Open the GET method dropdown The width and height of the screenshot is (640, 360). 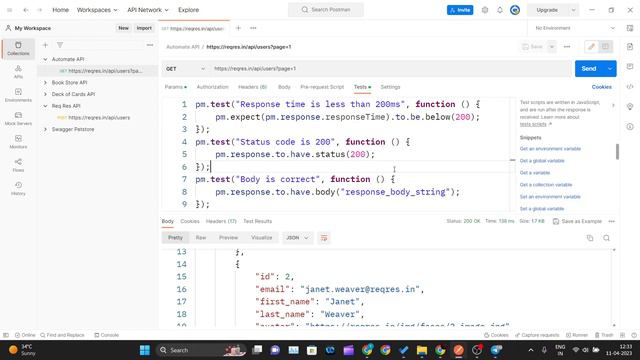pos(185,69)
